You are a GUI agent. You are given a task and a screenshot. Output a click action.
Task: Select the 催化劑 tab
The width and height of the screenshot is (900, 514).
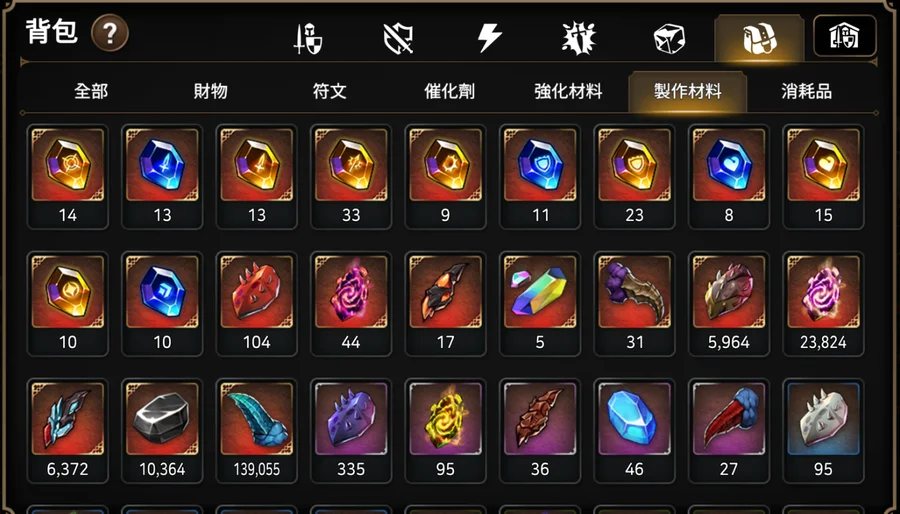pos(449,91)
